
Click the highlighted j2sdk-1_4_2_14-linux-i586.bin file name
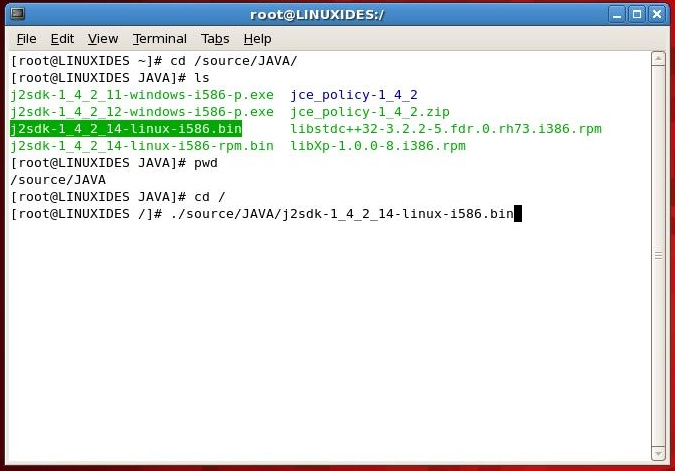(x=125, y=129)
